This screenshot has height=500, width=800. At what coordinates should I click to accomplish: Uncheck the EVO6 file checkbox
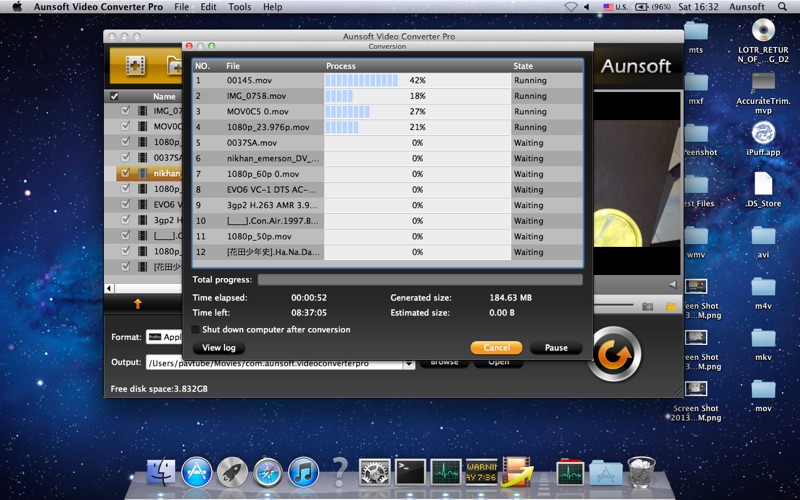pos(126,204)
